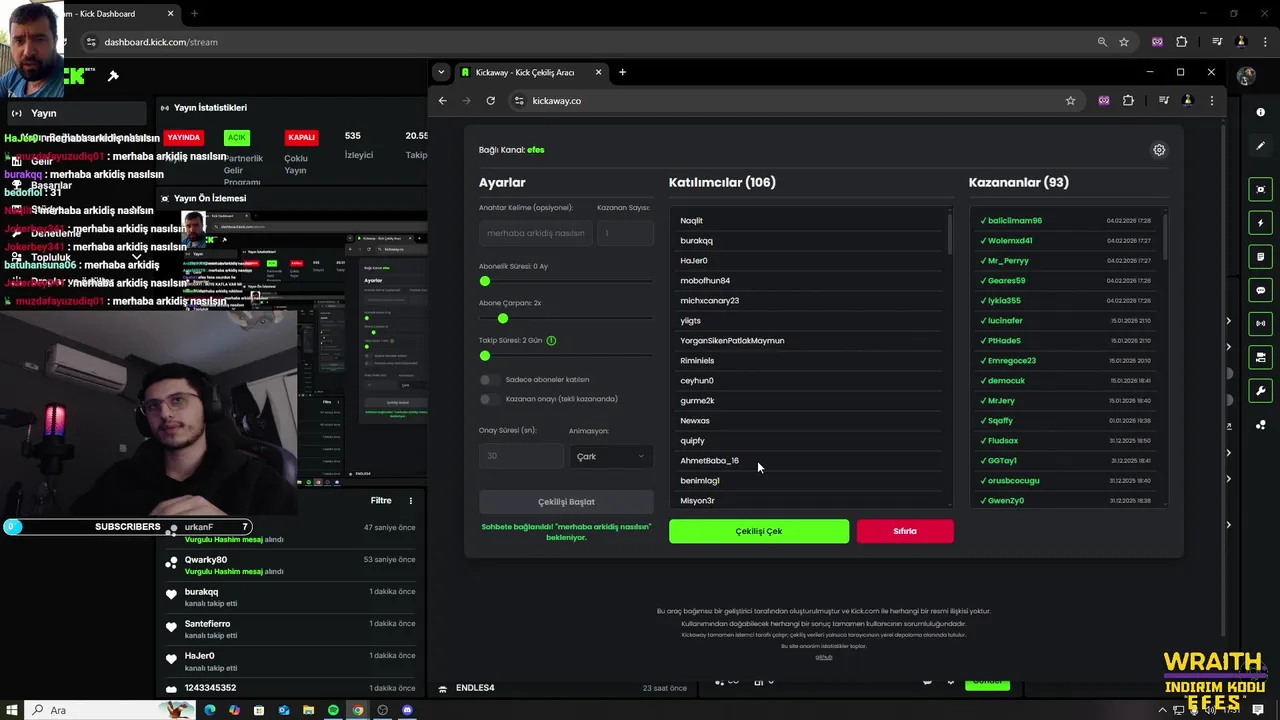This screenshot has height=720, width=1280.
Task: Open the media control icon in Kickaway window
Action: click(x=1163, y=101)
